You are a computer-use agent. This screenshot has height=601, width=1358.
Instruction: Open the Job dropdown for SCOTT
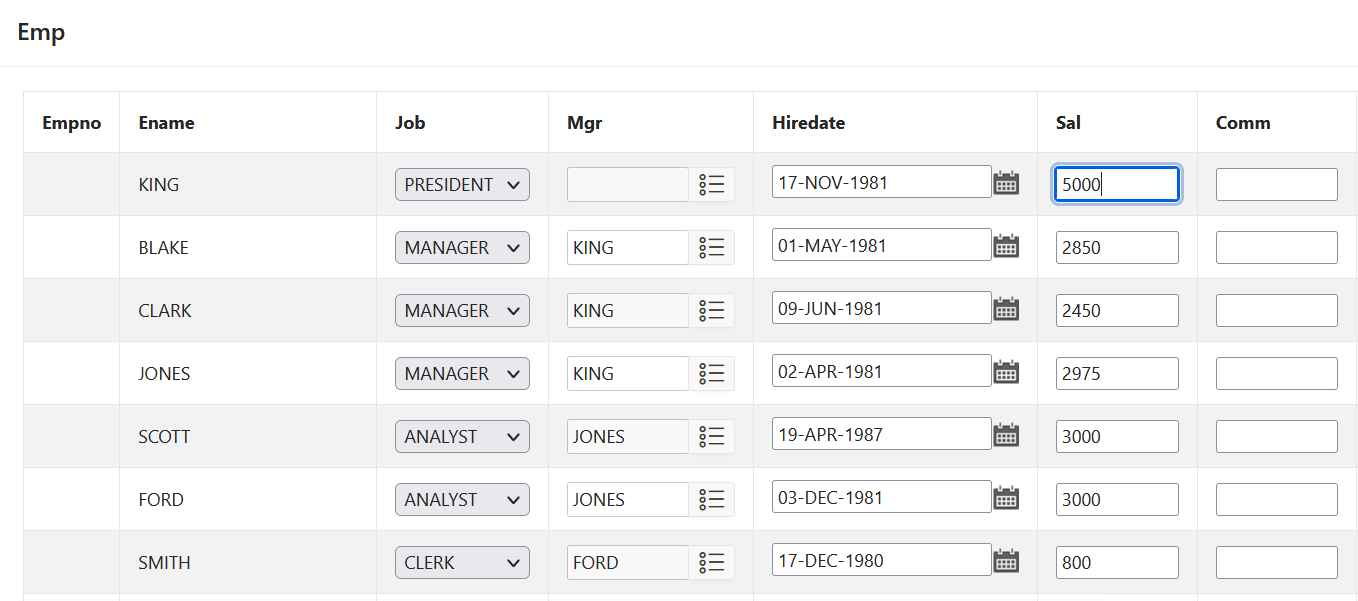(462, 436)
